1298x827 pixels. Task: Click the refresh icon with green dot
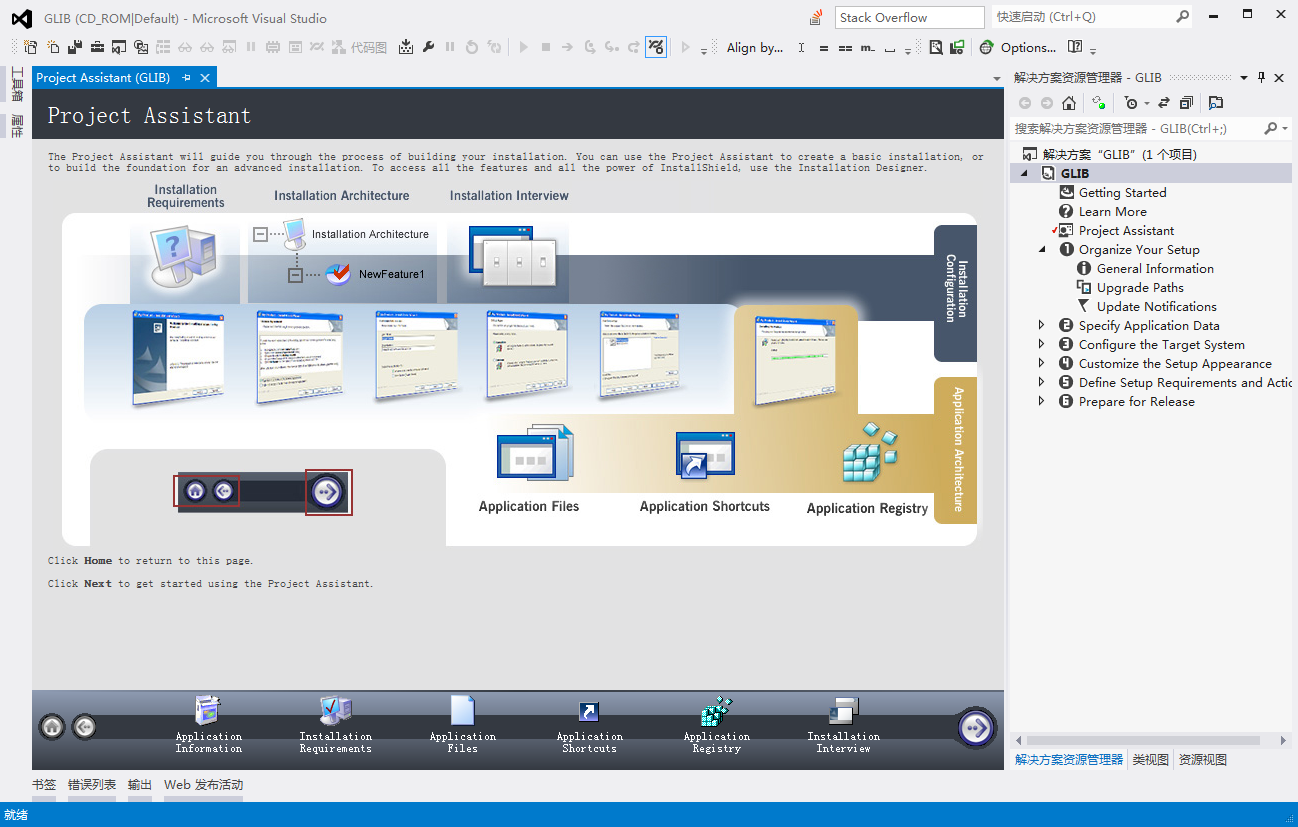pyautogui.click(x=1098, y=103)
